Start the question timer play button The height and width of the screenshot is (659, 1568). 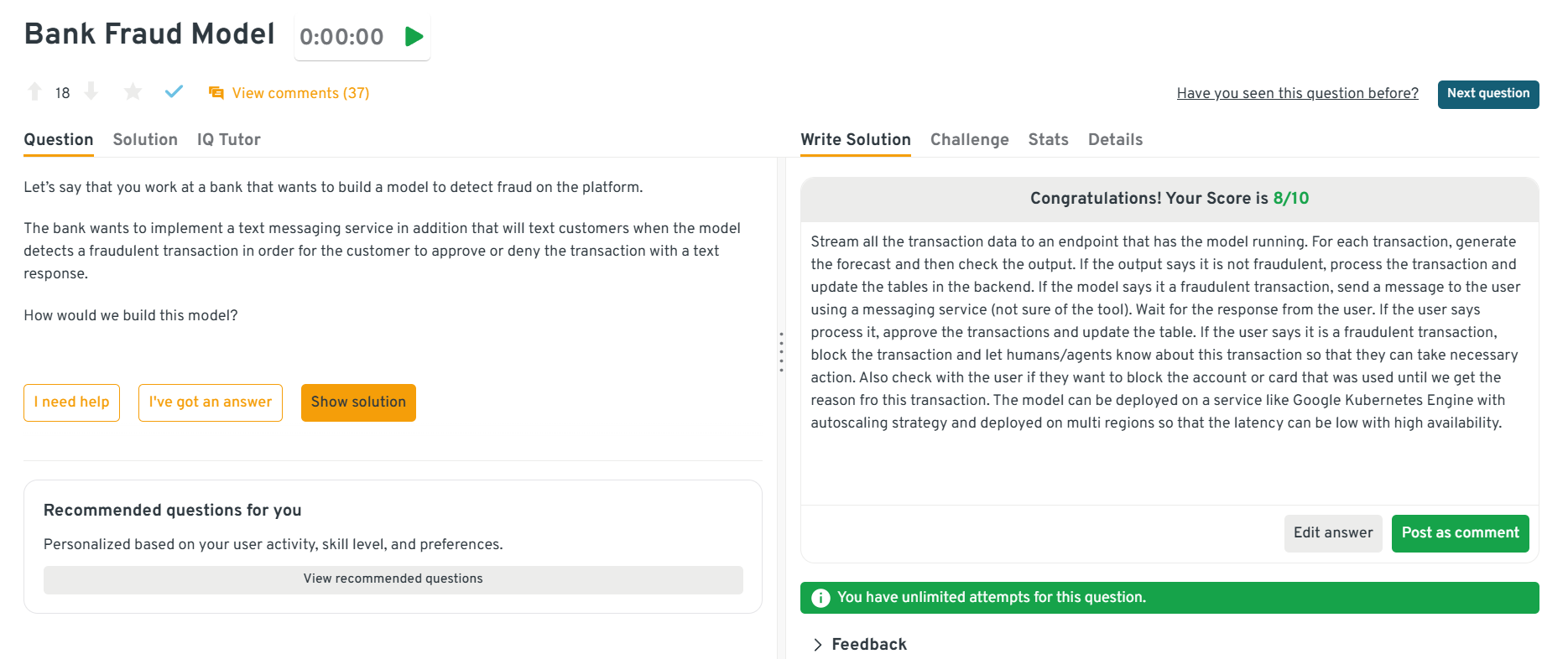[x=414, y=37]
